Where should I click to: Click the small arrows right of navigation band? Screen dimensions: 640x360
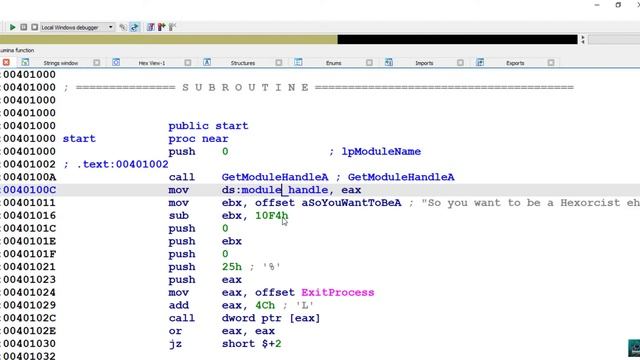pyautogui.click(x=583, y=40)
